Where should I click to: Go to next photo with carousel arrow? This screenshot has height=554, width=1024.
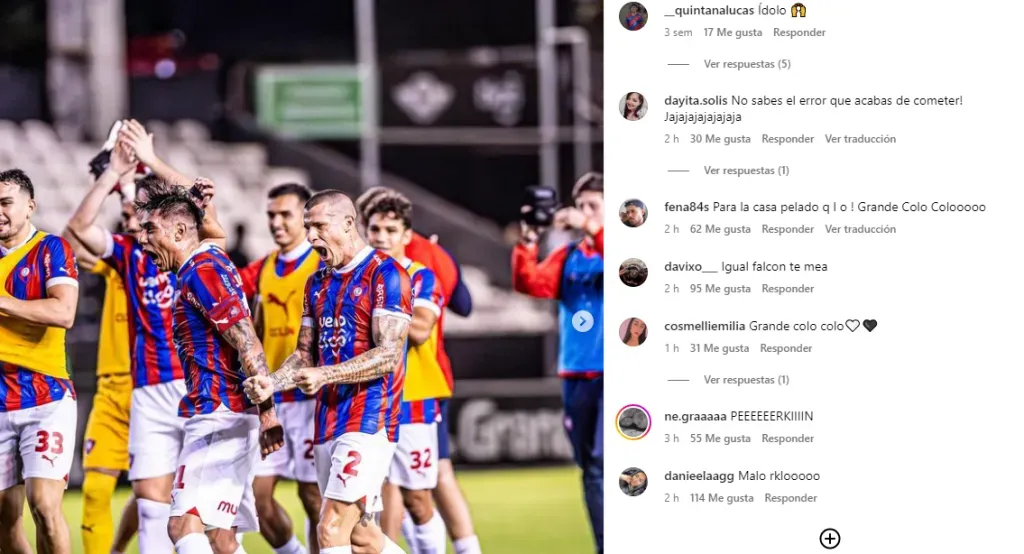click(583, 321)
